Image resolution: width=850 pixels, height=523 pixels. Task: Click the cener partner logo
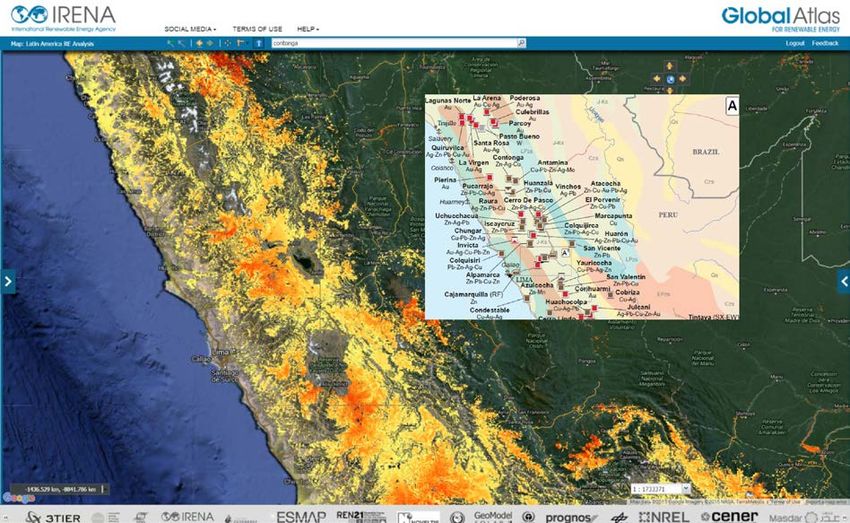click(729, 516)
